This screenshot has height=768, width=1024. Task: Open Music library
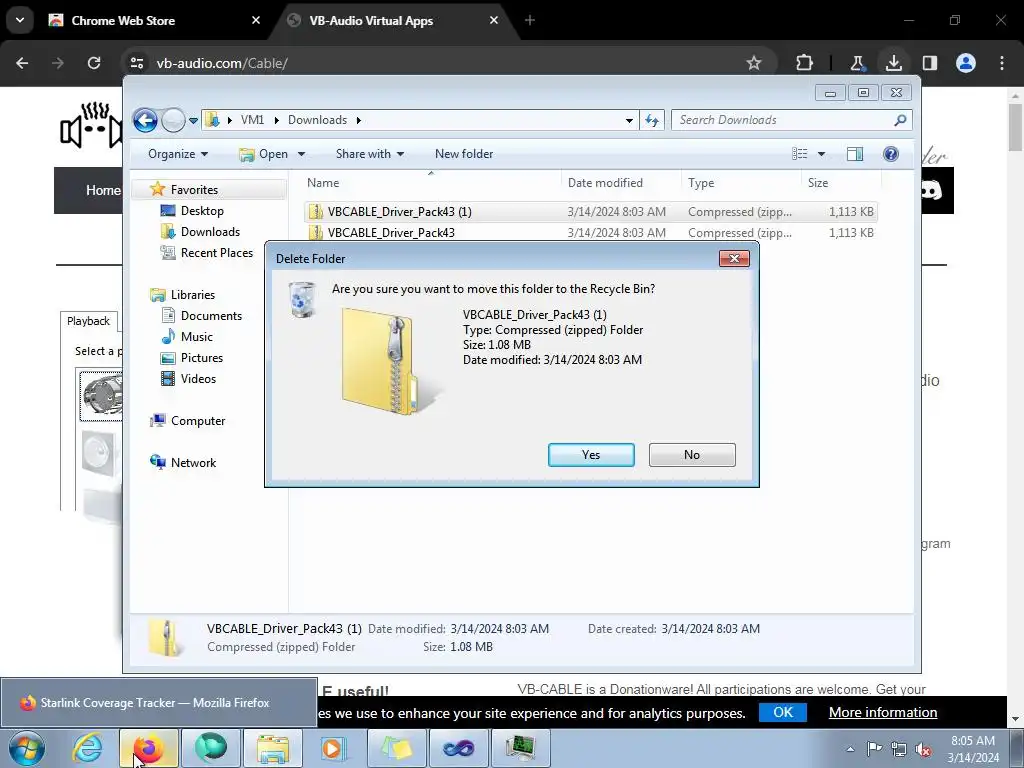click(x=197, y=337)
